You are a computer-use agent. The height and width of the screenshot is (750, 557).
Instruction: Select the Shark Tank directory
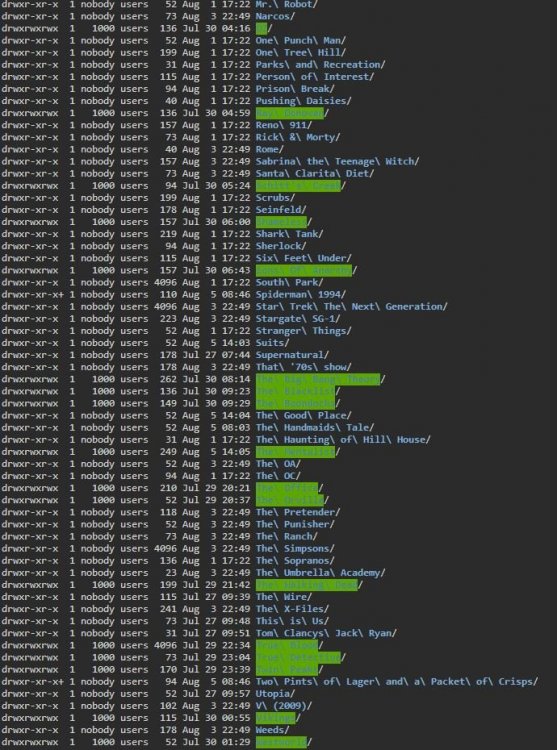click(x=289, y=234)
